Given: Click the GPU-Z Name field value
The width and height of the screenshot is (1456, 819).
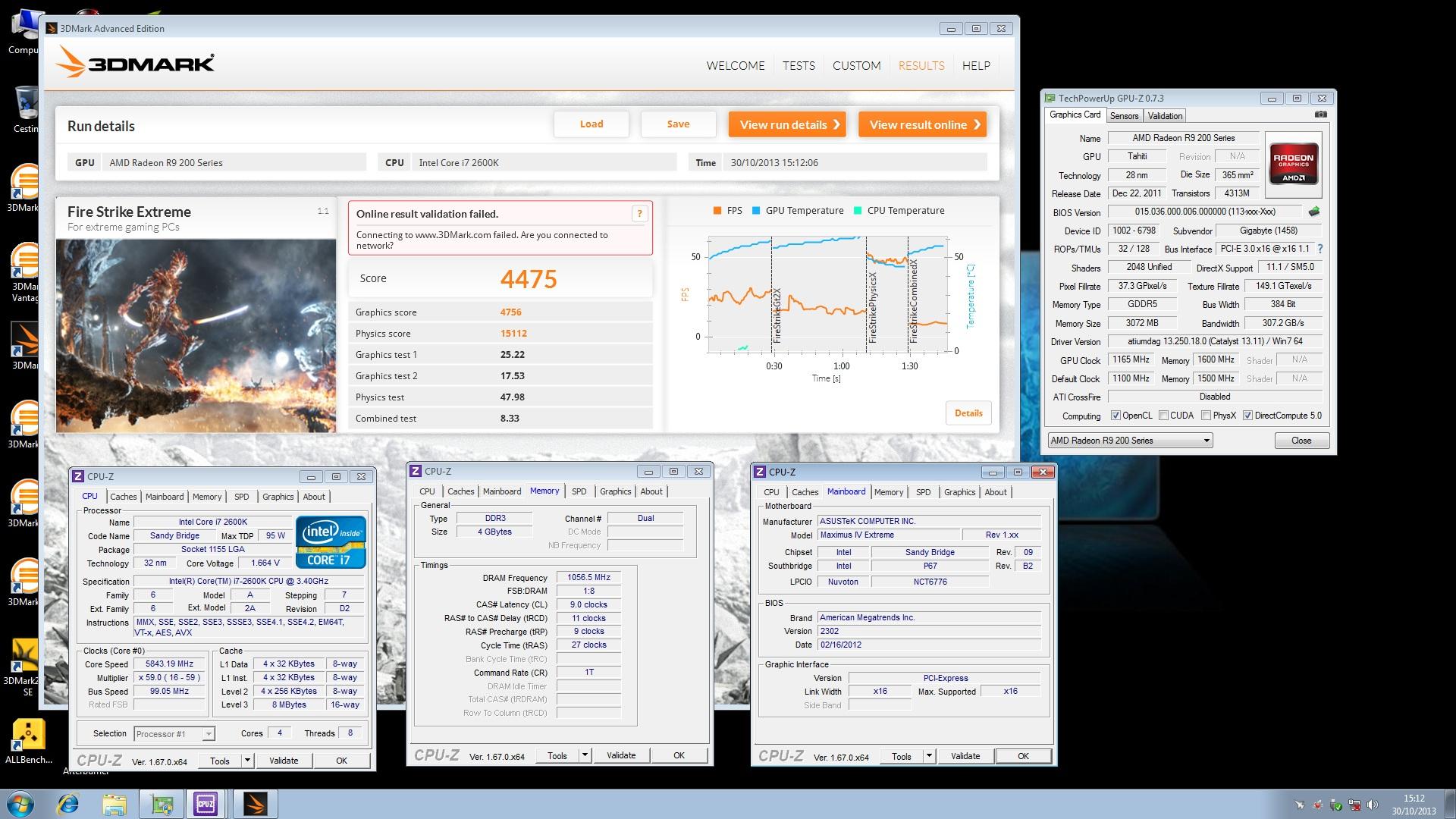Looking at the screenshot, I should (1183, 138).
